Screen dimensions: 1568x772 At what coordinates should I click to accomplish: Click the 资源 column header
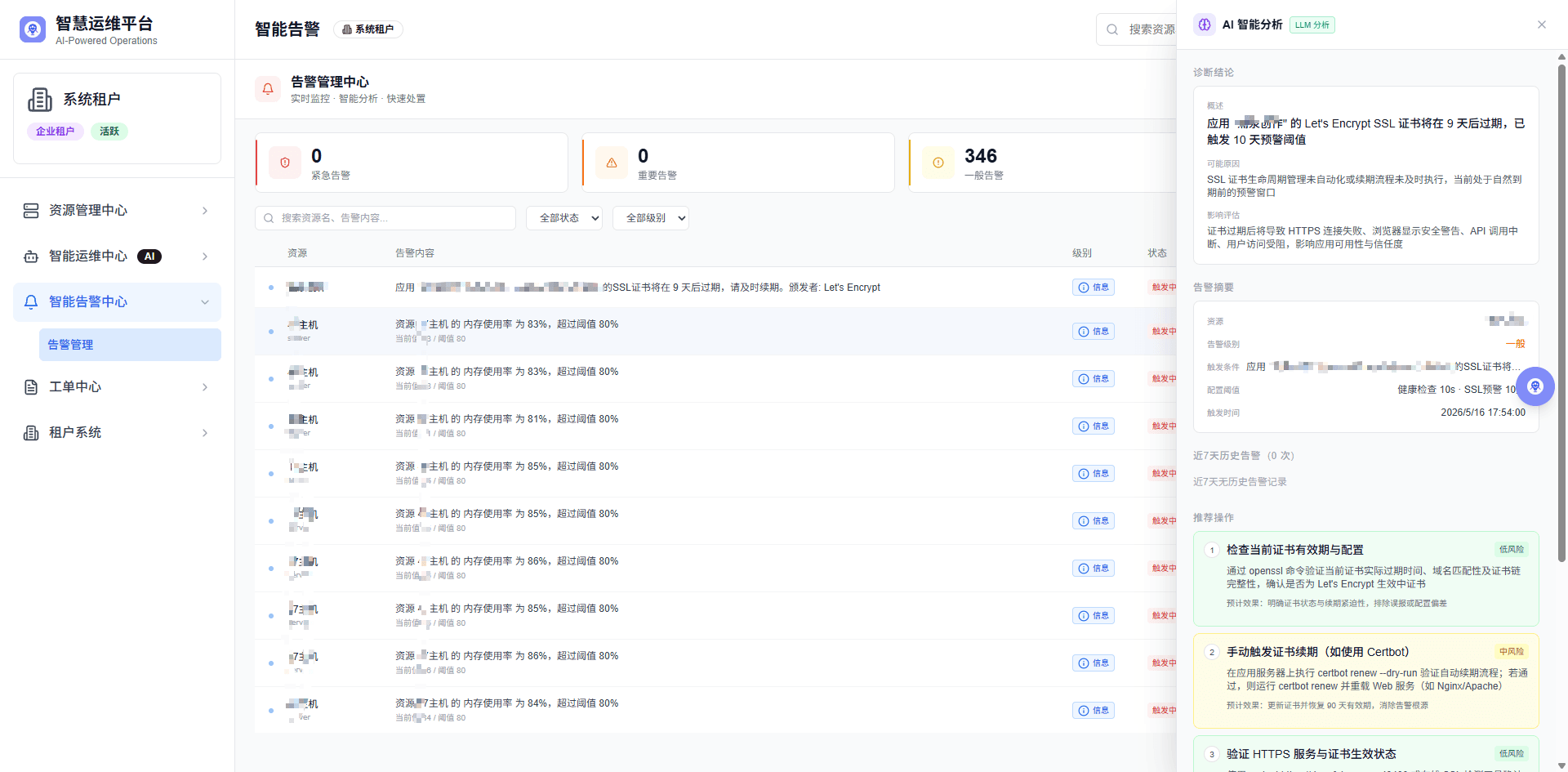coord(297,253)
